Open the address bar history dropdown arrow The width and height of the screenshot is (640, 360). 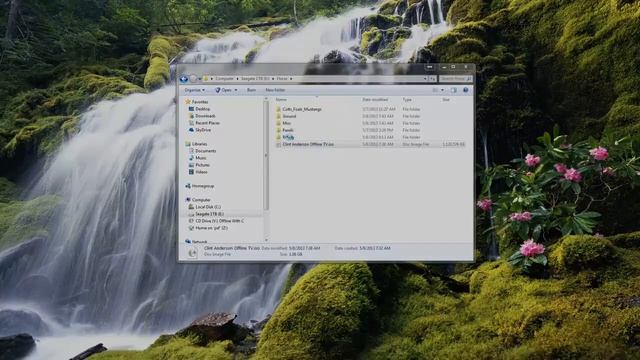tap(425, 78)
